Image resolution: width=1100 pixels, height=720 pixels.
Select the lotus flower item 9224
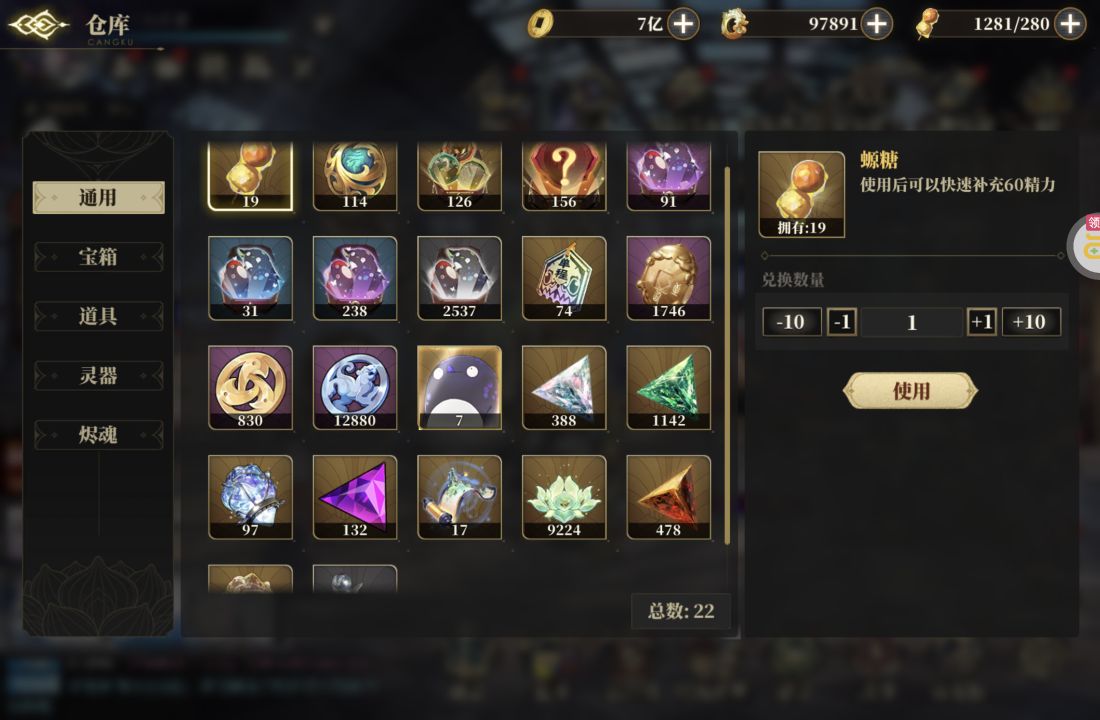[x=564, y=497]
